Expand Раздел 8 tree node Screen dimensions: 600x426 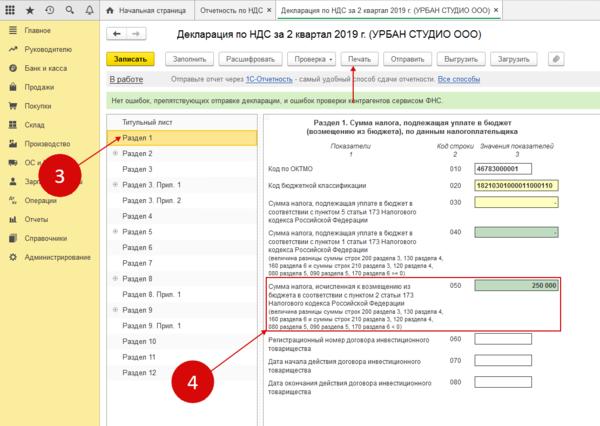(115, 279)
